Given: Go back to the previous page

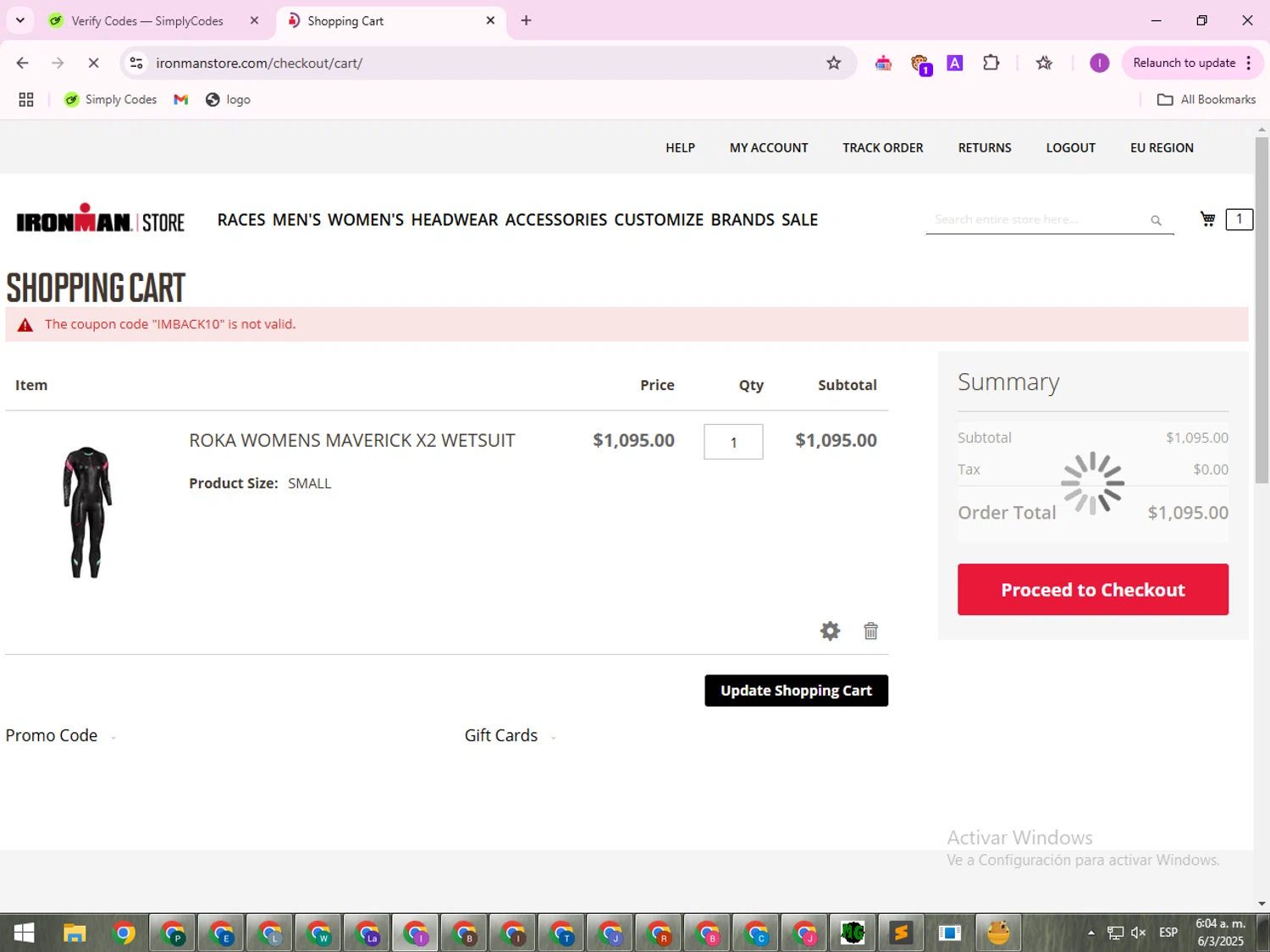Looking at the screenshot, I should click(x=23, y=63).
